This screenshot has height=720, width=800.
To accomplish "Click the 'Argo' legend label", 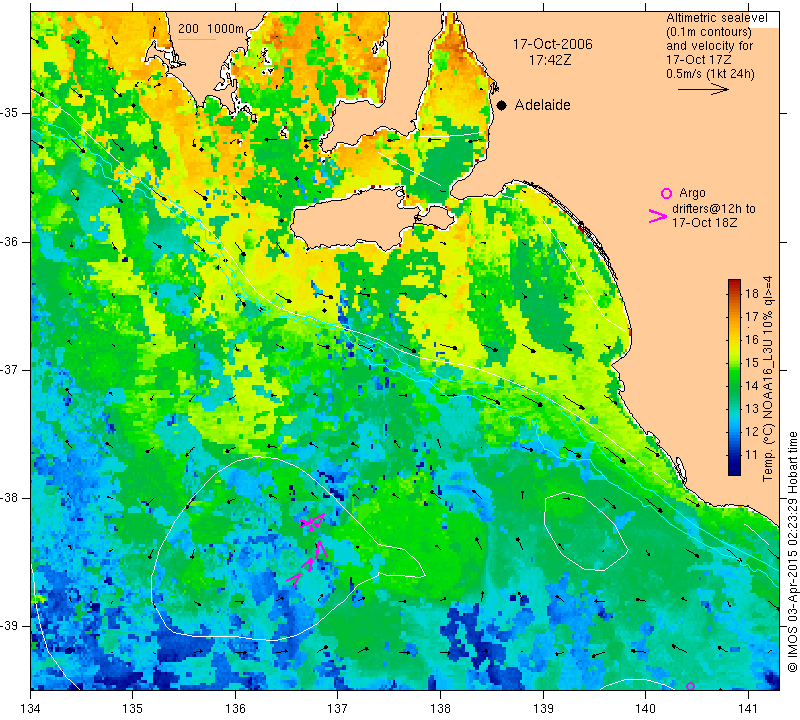I will (x=692, y=193).
